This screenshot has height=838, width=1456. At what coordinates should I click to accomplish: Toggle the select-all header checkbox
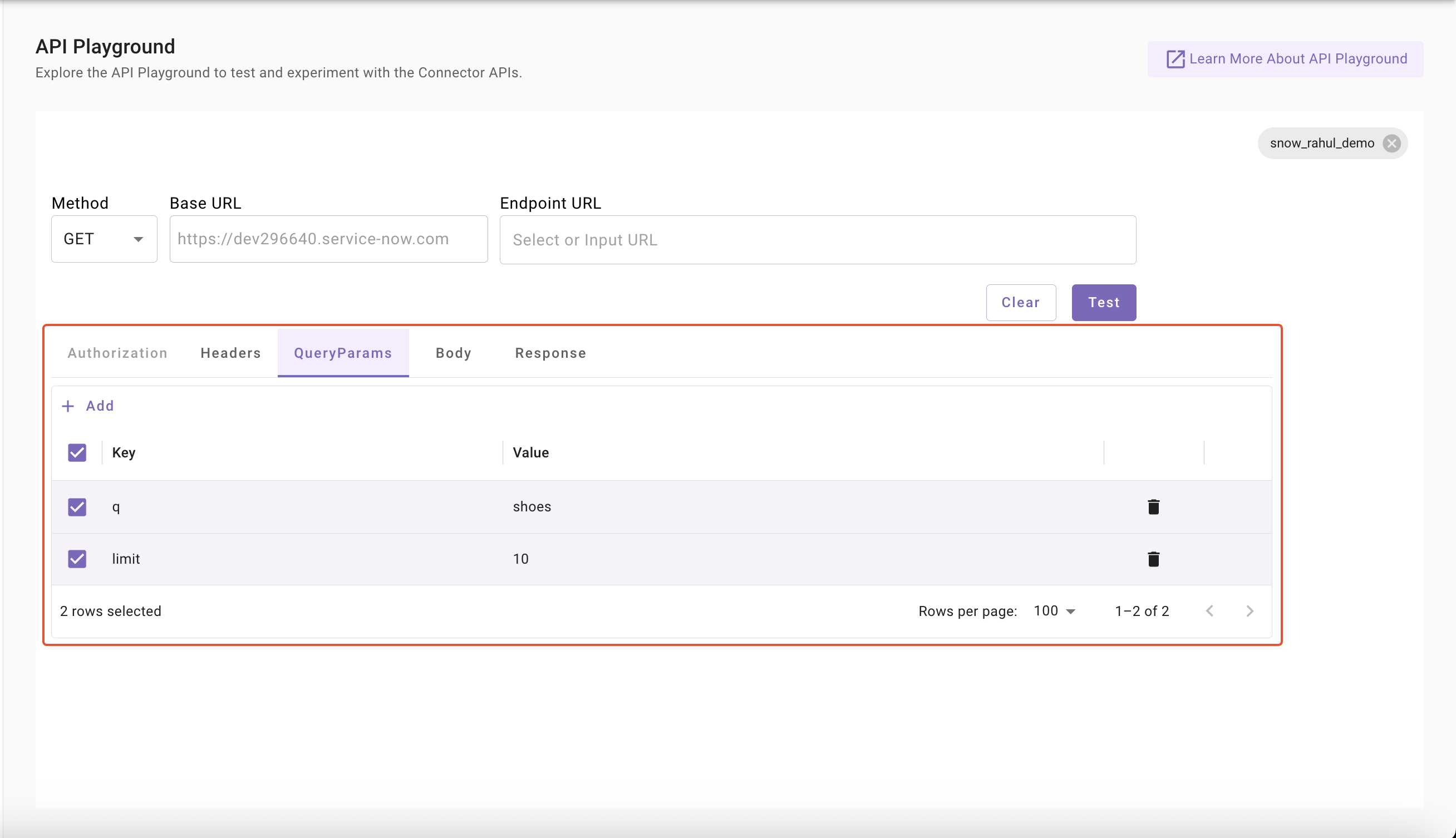pos(77,452)
